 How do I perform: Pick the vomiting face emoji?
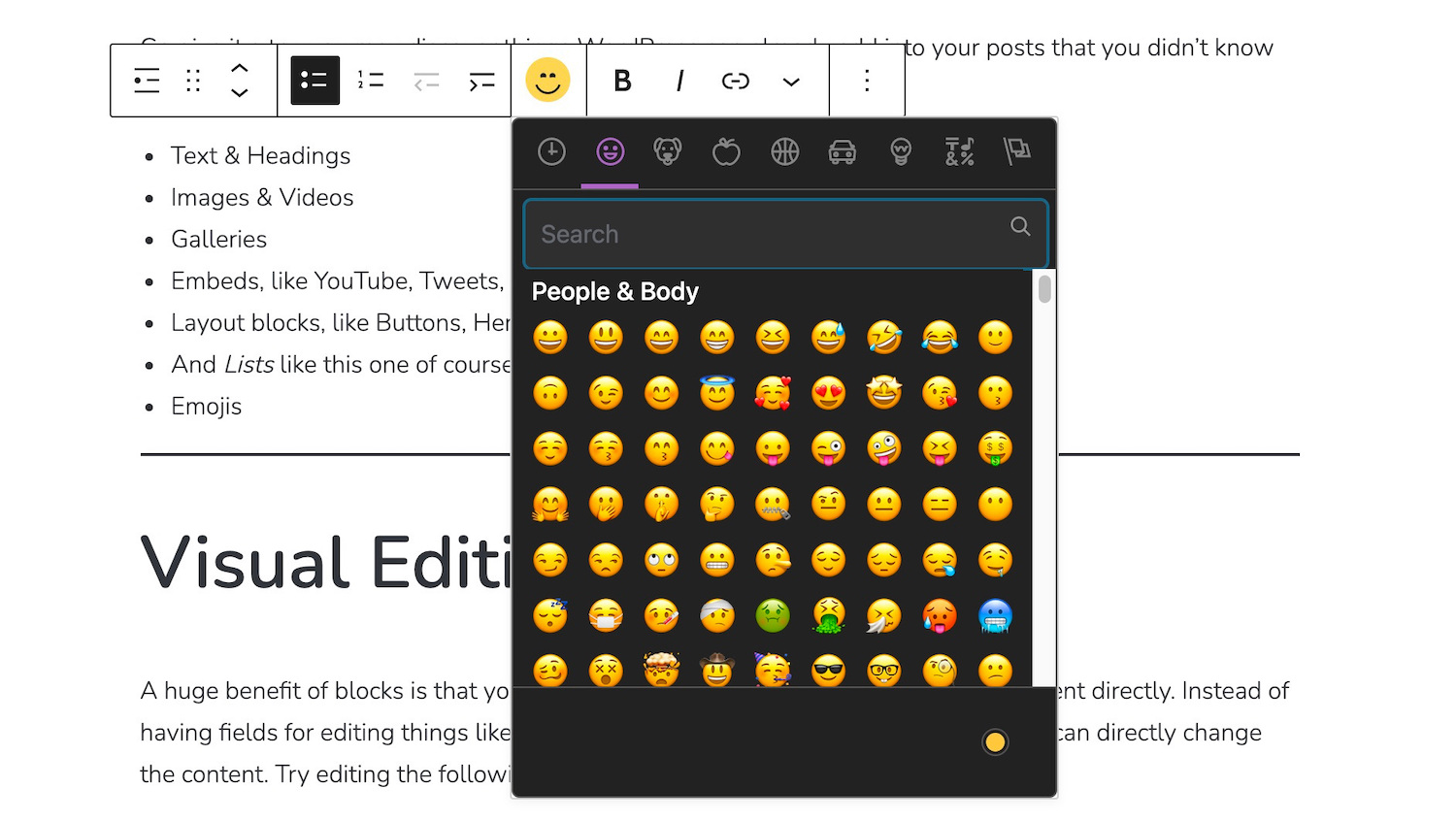pos(828,615)
